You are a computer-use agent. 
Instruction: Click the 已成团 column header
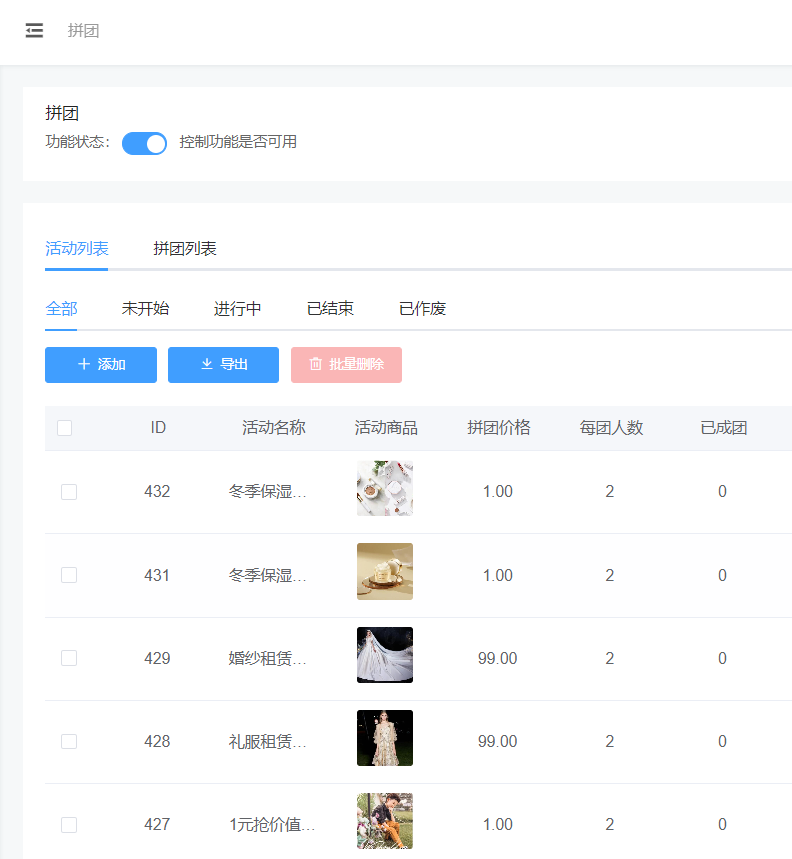pos(724,427)
